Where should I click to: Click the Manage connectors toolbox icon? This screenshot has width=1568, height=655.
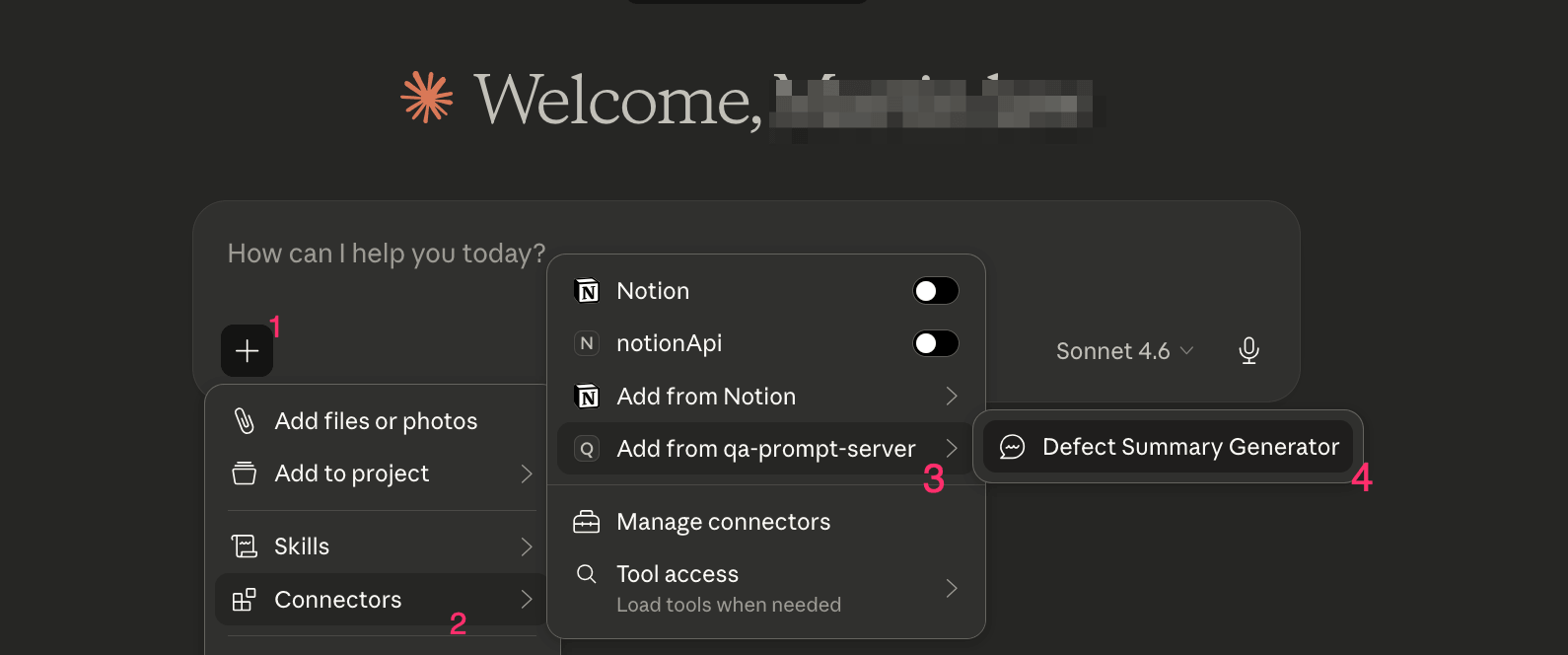(587, 522)
